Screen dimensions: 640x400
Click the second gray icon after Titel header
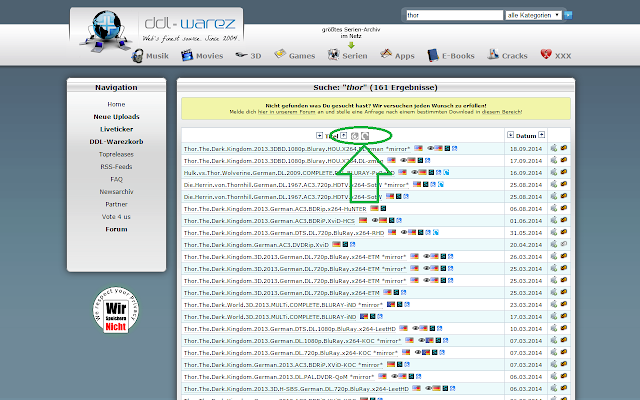click(365, 136)
